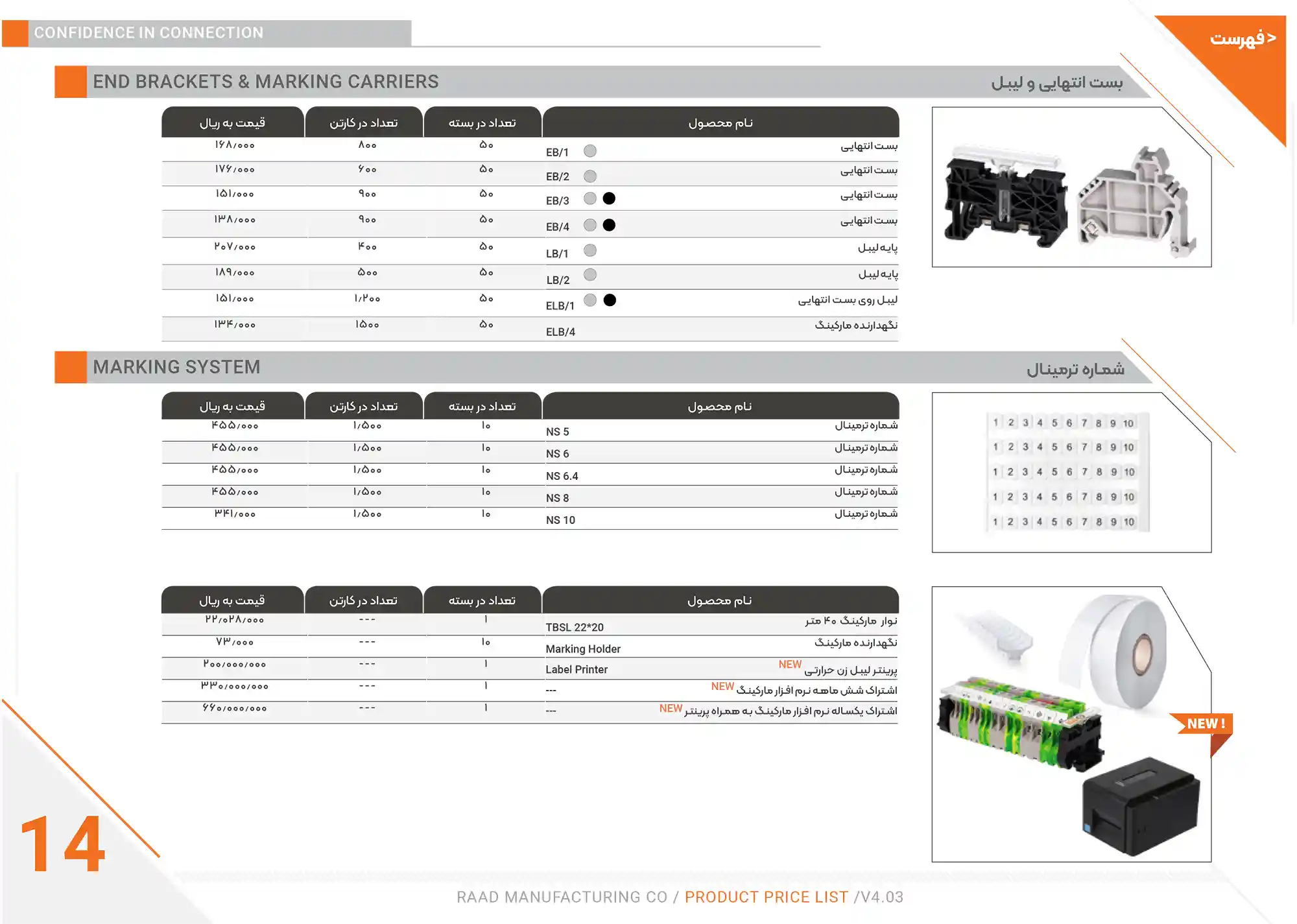This screenshot has height=924, width=1297.
Task: Select the TBSL 22*20 product row
Action: tap(576, 627)
